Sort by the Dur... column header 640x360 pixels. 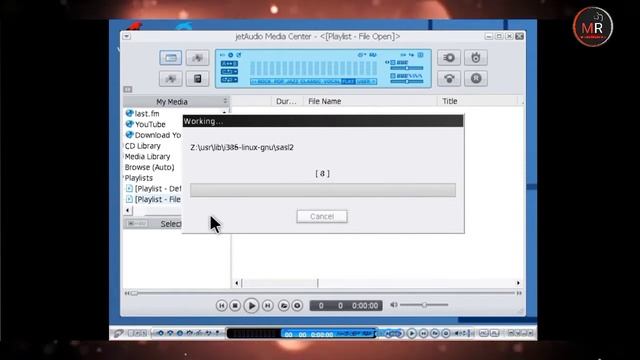(x=287, y=101)
